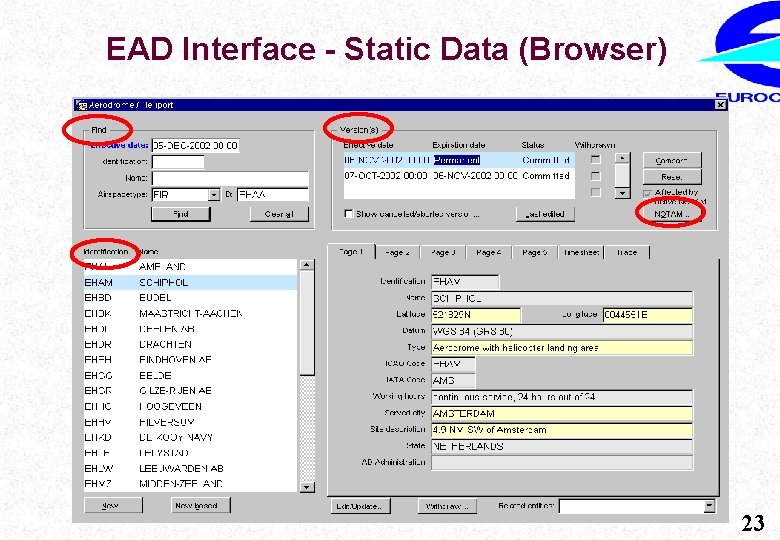Image resolution: width=780 pixels, height=540 pixels.
Task: Tick Withdrawn box for the 07-OCT-2002 version row
Action: pyautogui.click(x=595, y=176)
